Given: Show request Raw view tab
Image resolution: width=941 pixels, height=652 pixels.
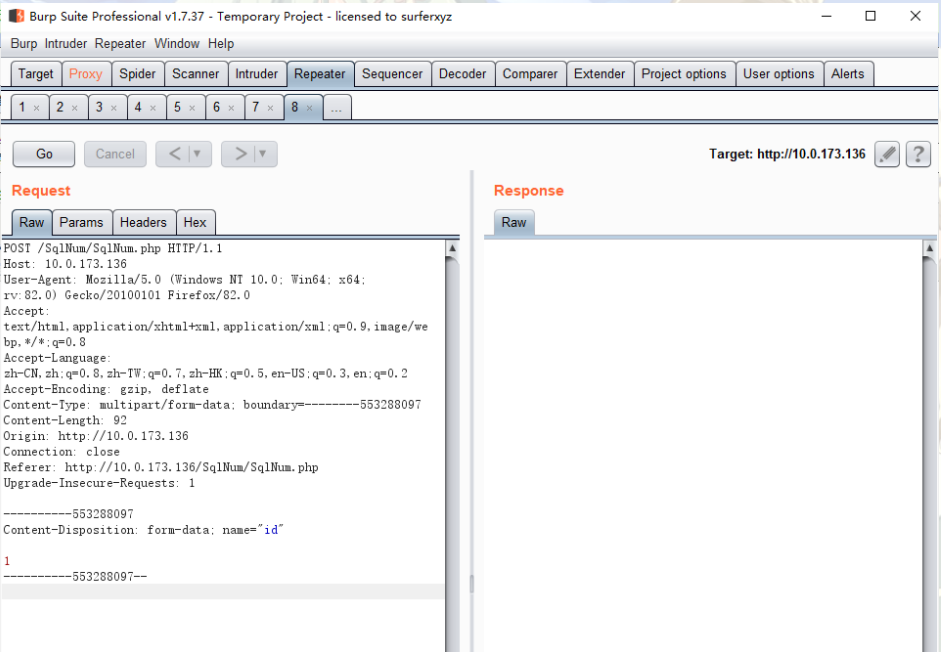Looking at the screenshot, I should click(x=32, y=223).
